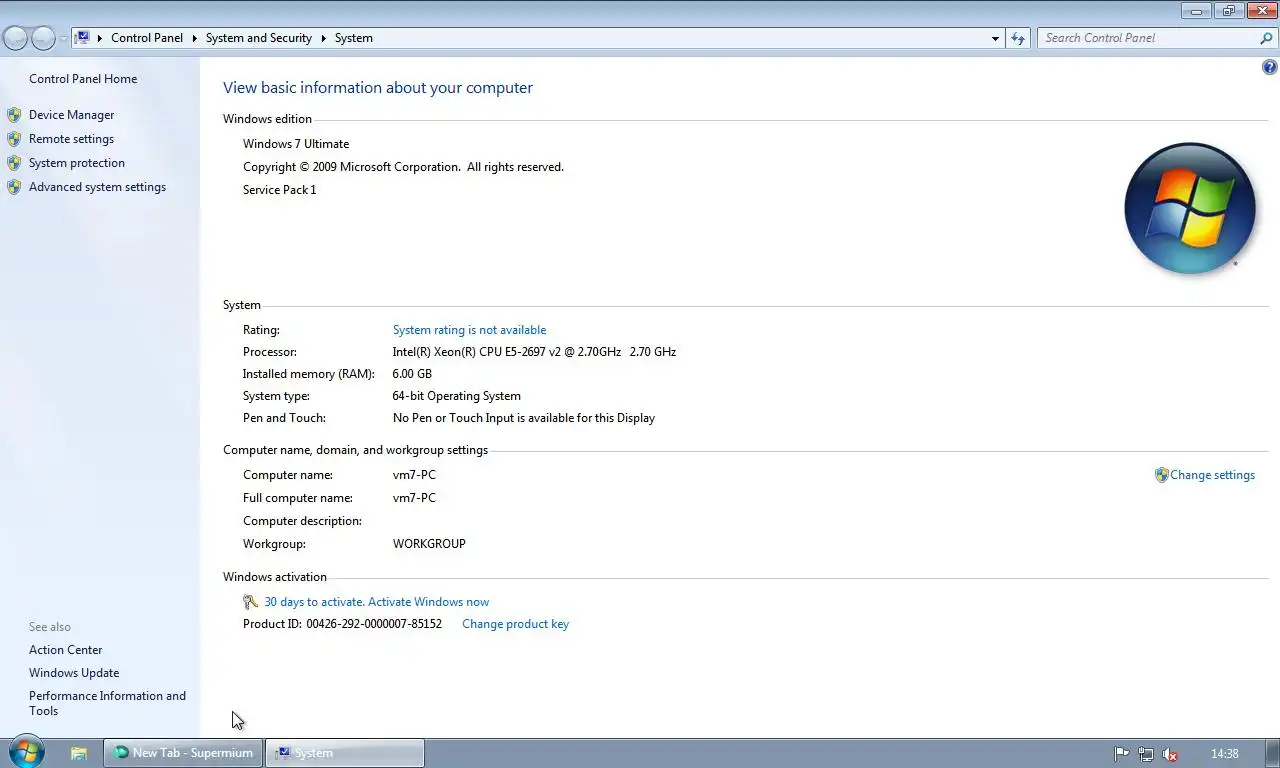Click the processor text Intel(R) Xeon(R)
The height and width of the screenshot is (768, 1280).
(x=534, y=352)
